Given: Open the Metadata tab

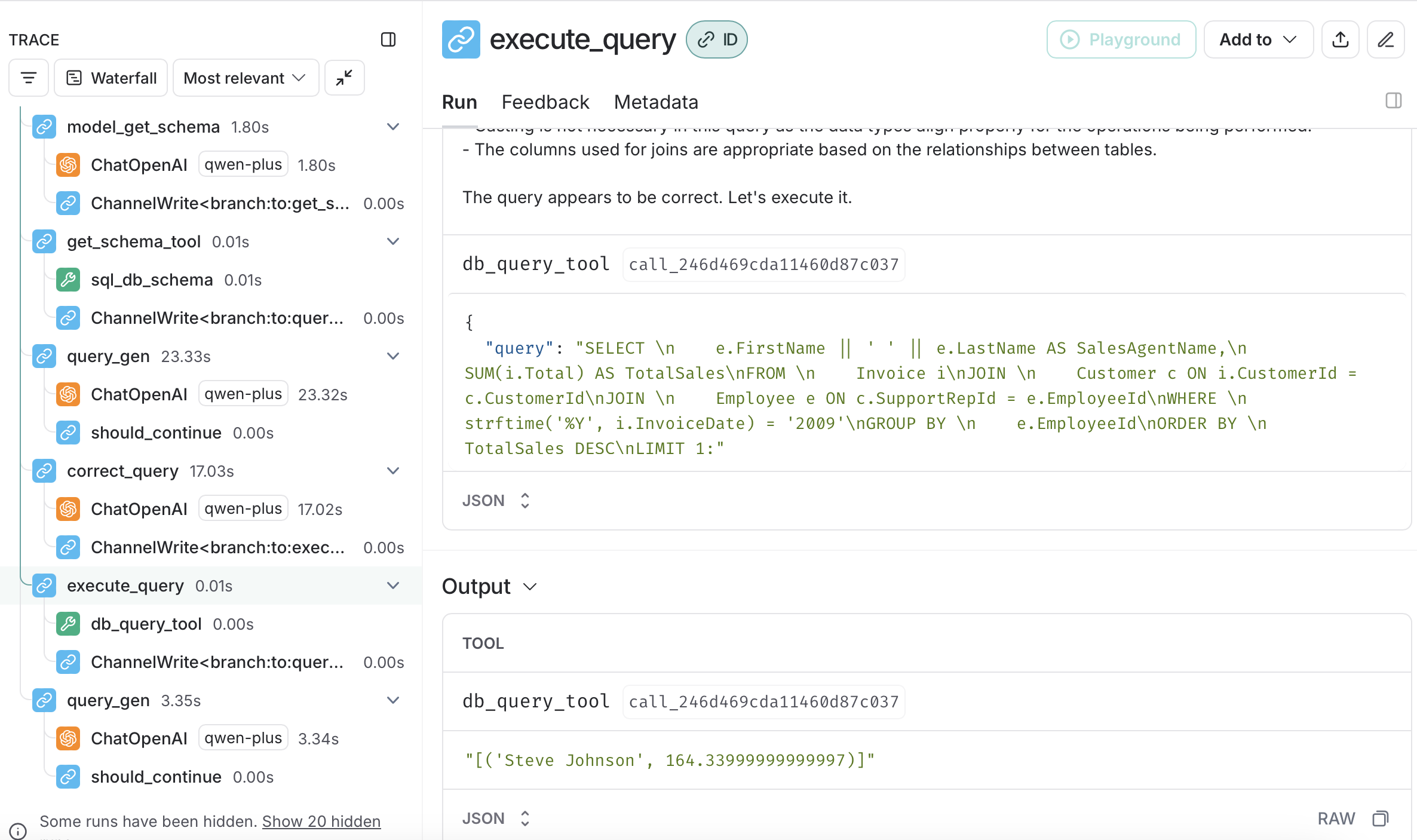Looking at the screenshot, I should 655,102.
